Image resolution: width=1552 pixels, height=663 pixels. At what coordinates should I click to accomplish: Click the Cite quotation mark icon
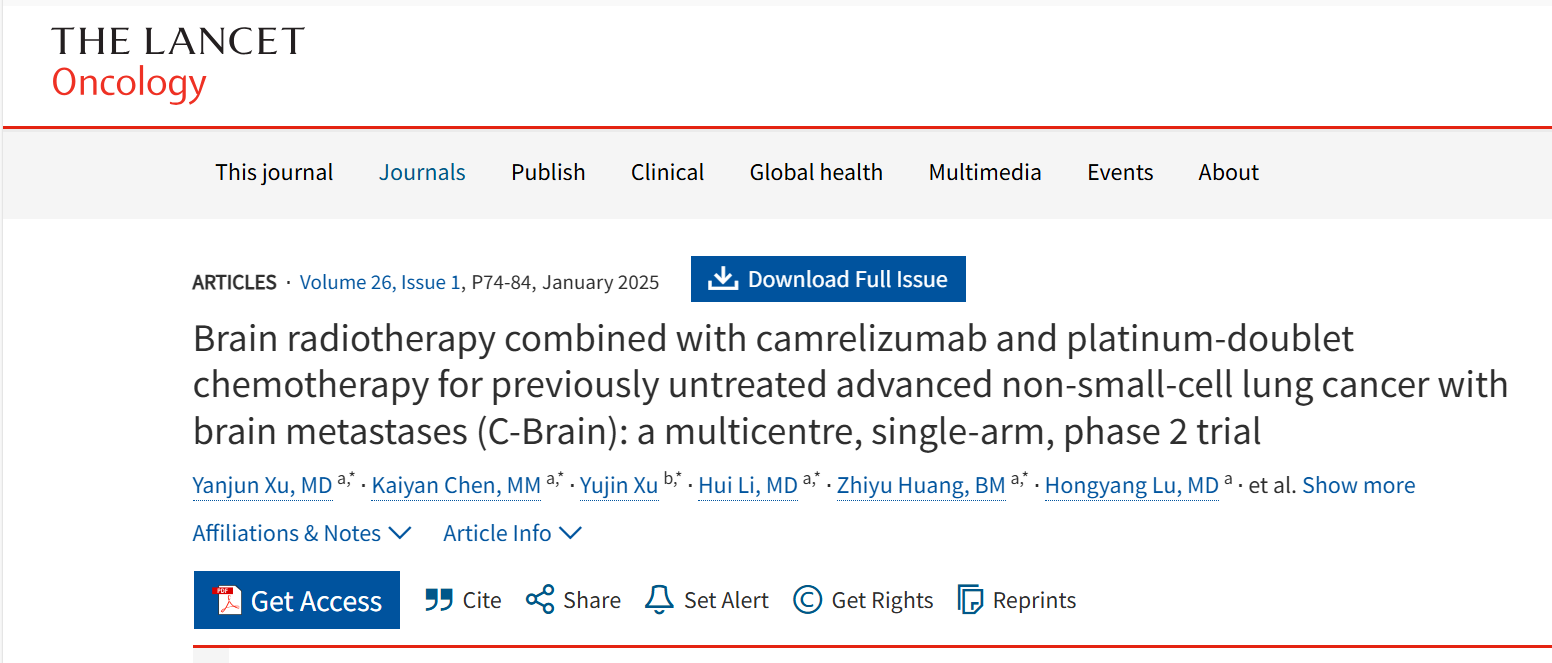click(x=438, y=600)
